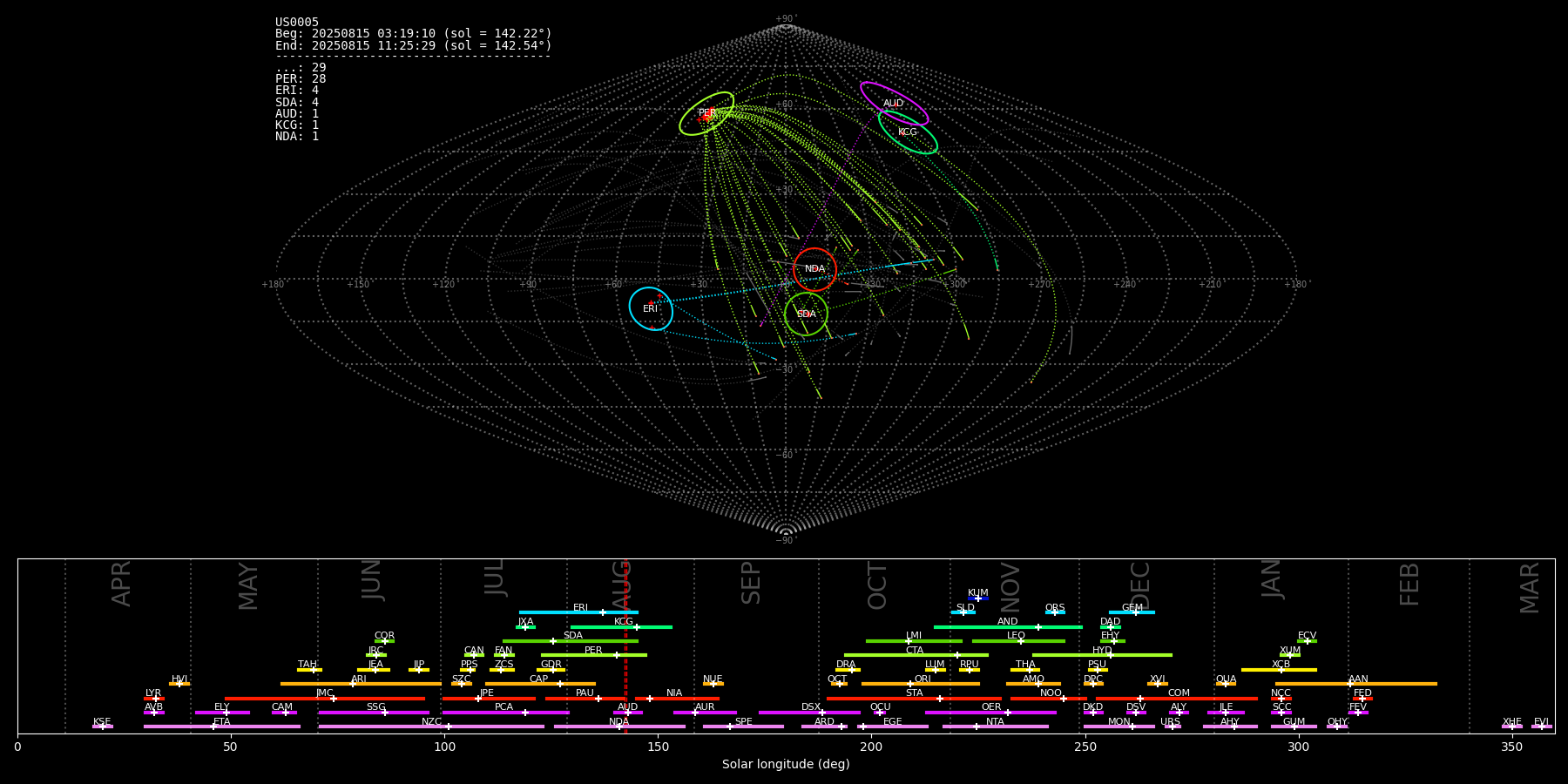Click the ARI shower bar in the timeline

pyautogui.click(x=361, y=684)
